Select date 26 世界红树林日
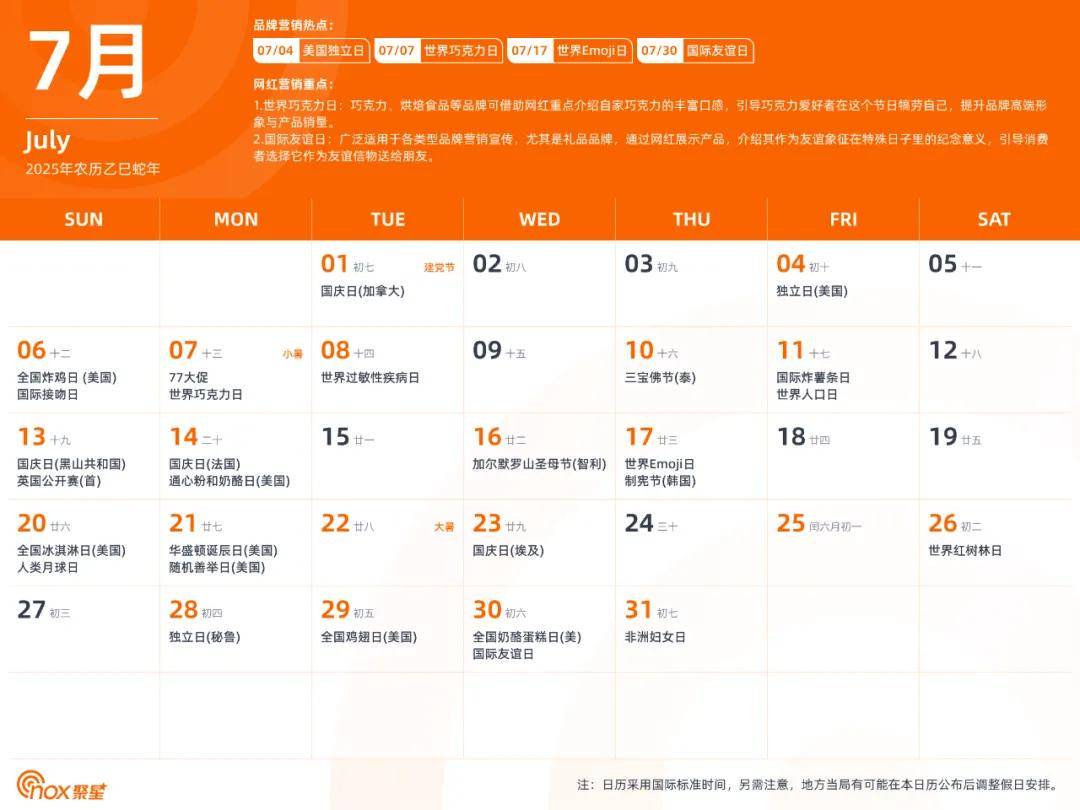The image size is (1080, 810). click(x=964, y=550)
